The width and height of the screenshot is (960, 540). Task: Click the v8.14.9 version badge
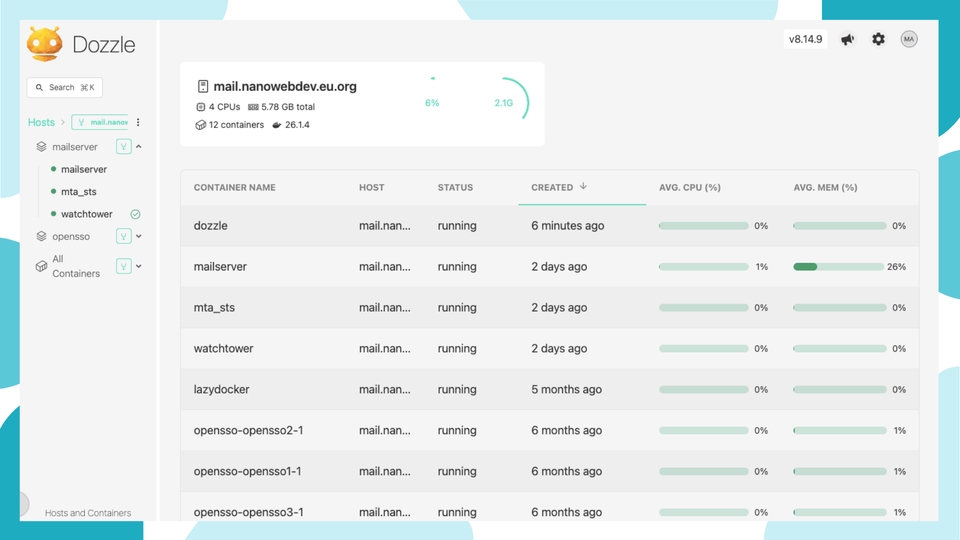[x=805, y=39]
